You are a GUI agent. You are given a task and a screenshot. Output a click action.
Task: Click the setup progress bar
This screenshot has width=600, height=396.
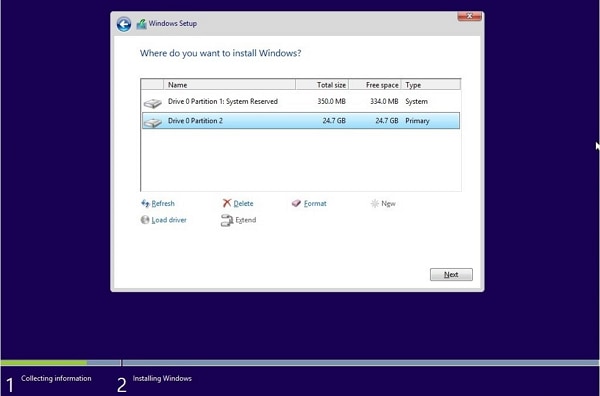[x=300, y=362]
